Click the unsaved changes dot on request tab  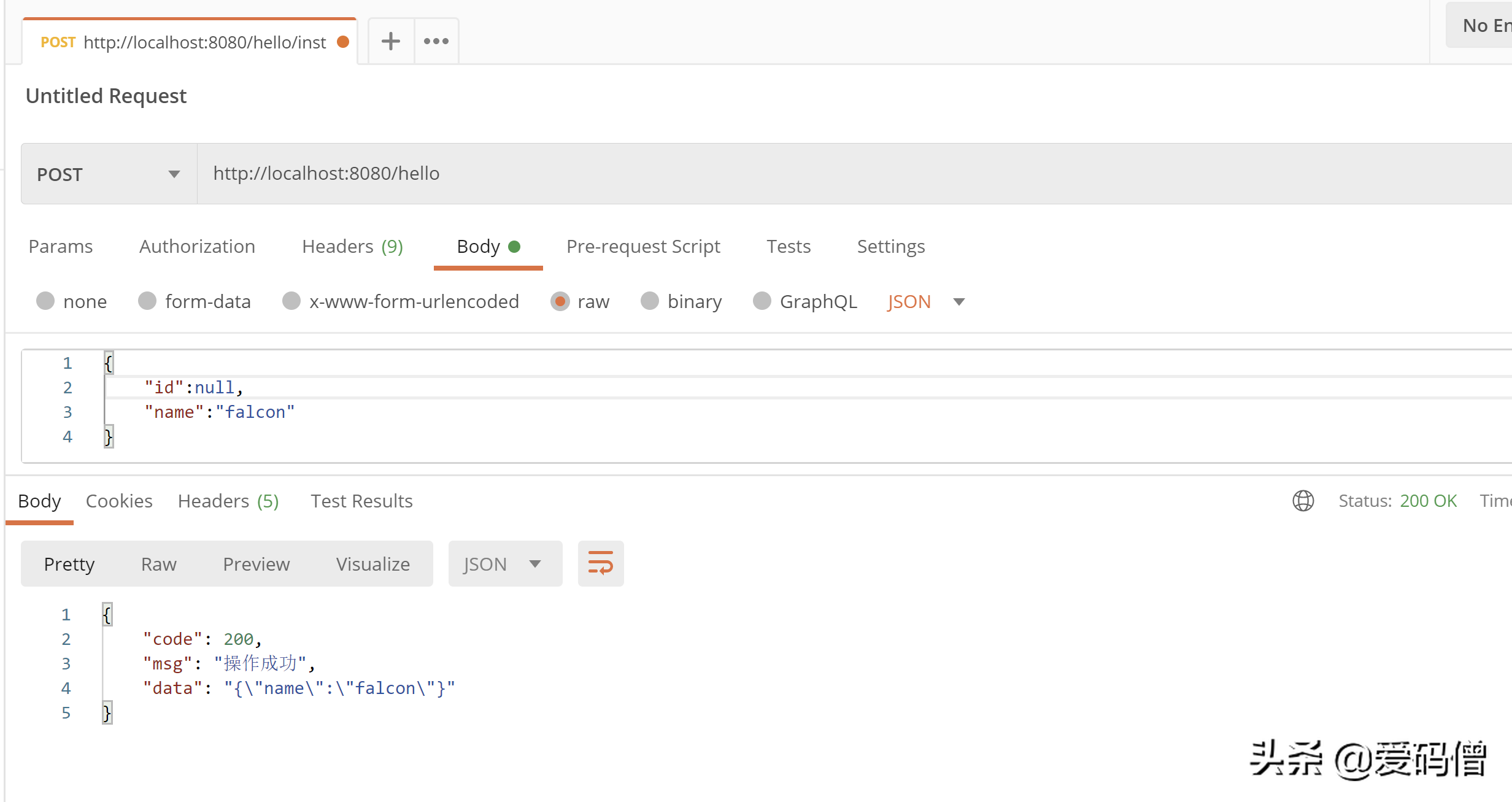click(343, 43)
